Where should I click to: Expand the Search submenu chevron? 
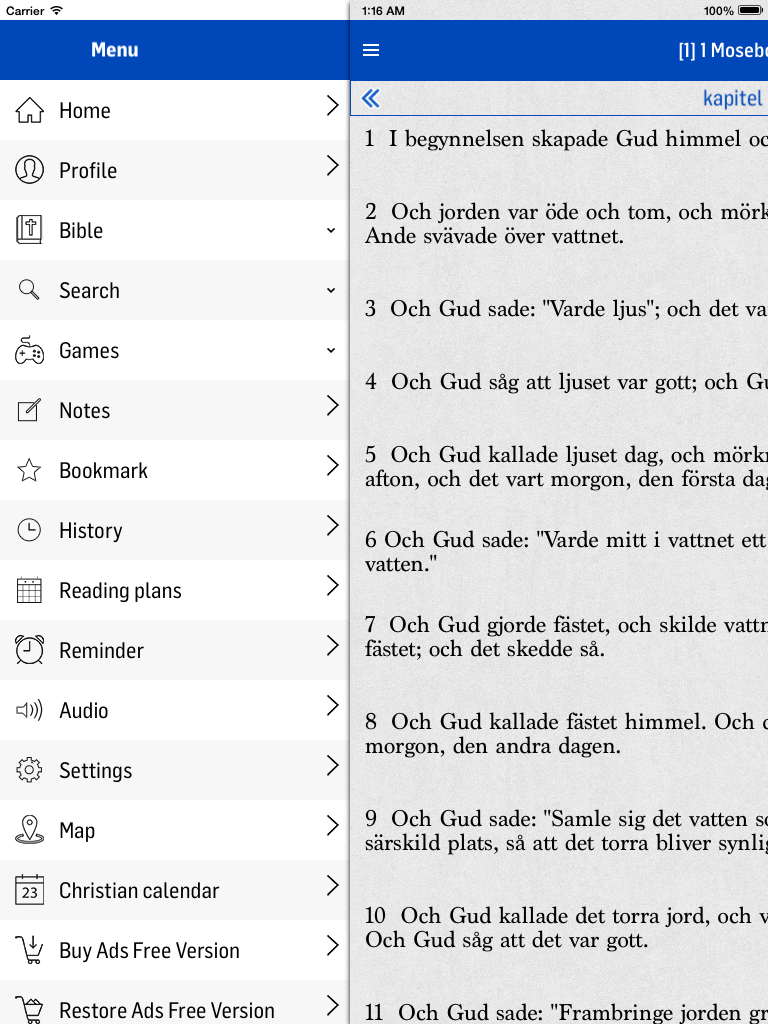tap(331, 290)
